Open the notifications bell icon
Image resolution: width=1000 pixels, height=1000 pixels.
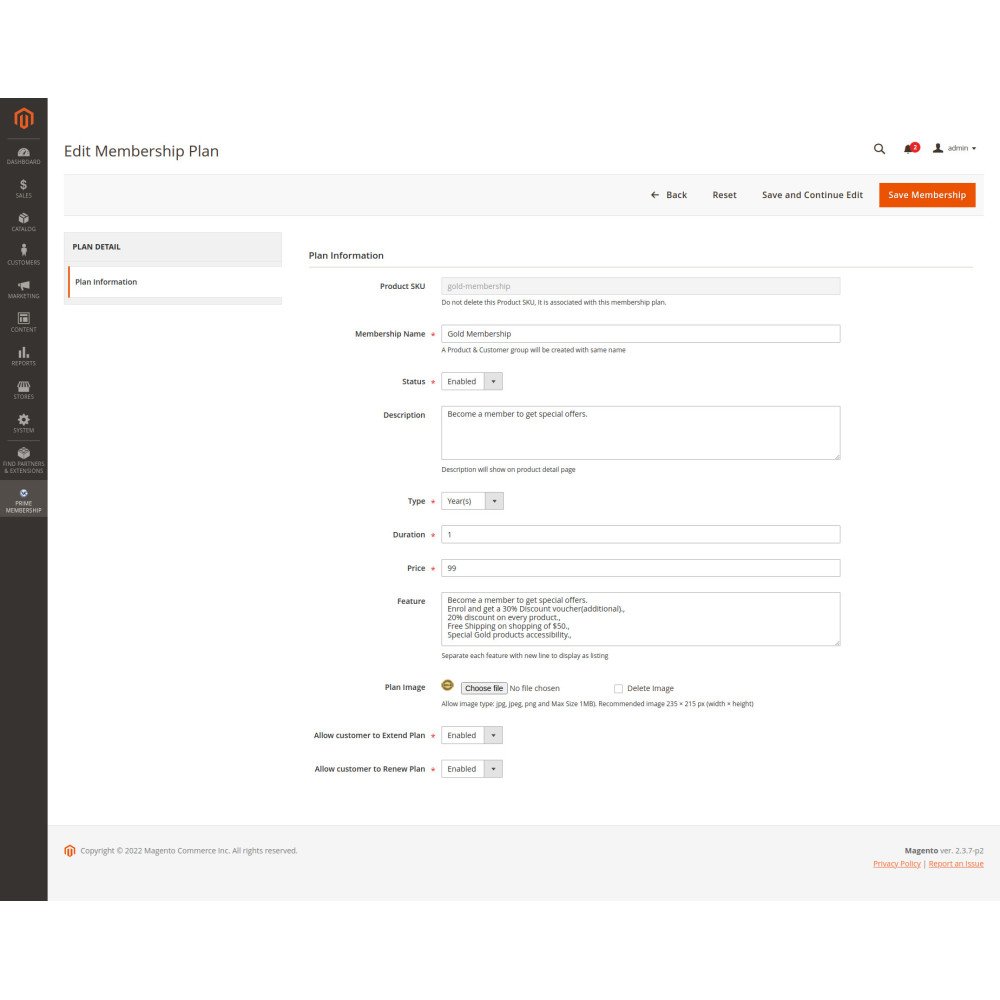(x=910, y=149)
